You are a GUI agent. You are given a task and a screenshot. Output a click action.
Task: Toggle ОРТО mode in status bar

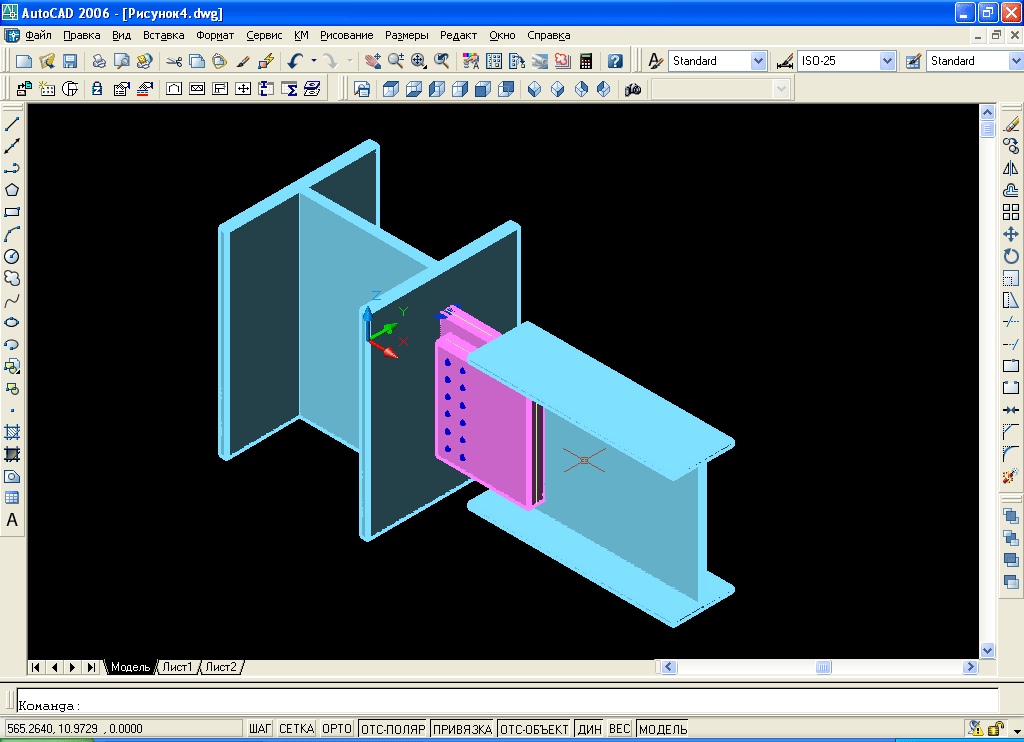pos(337,729)
